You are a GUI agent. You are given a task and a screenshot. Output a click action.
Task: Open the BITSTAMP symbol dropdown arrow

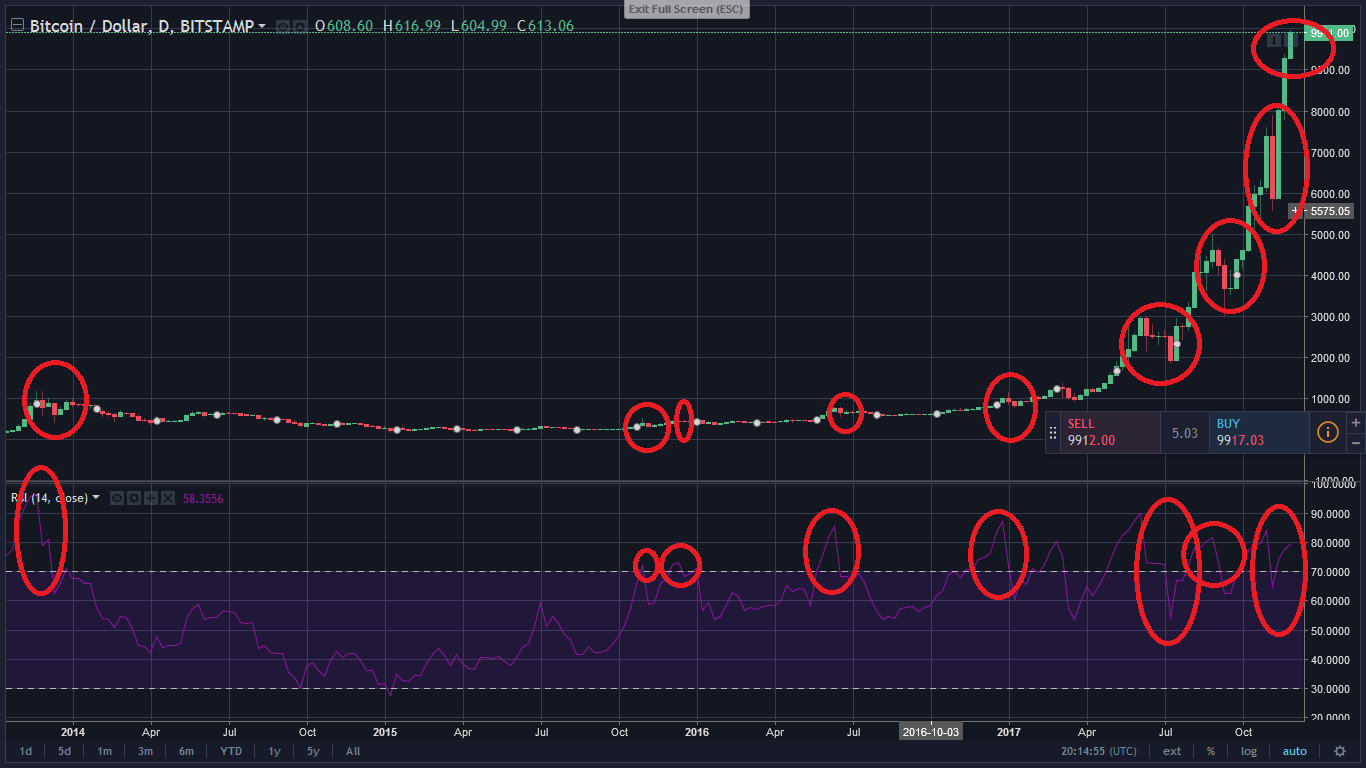(262, 27)
